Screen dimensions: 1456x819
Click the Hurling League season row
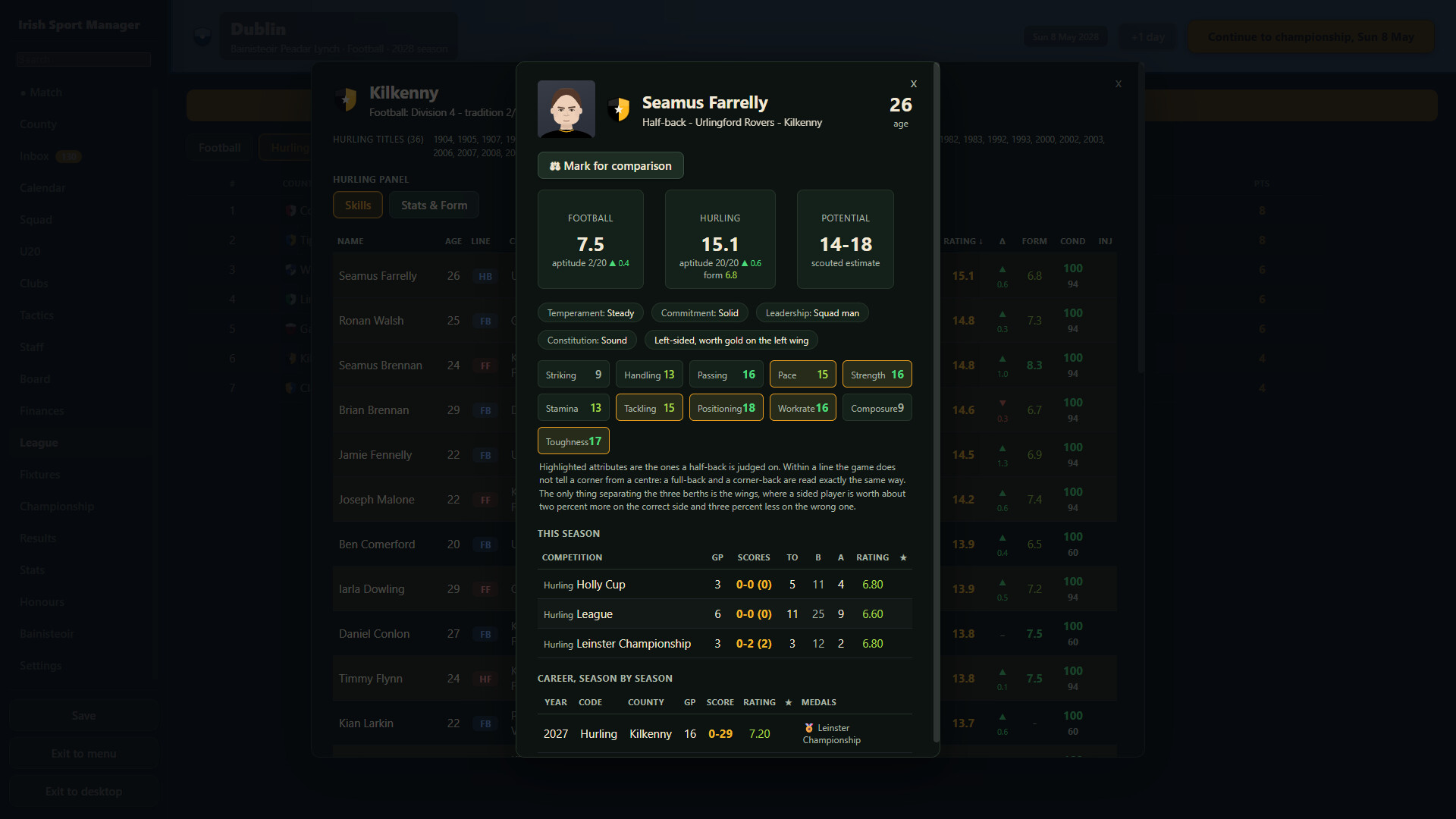click(x=724, y=614)
